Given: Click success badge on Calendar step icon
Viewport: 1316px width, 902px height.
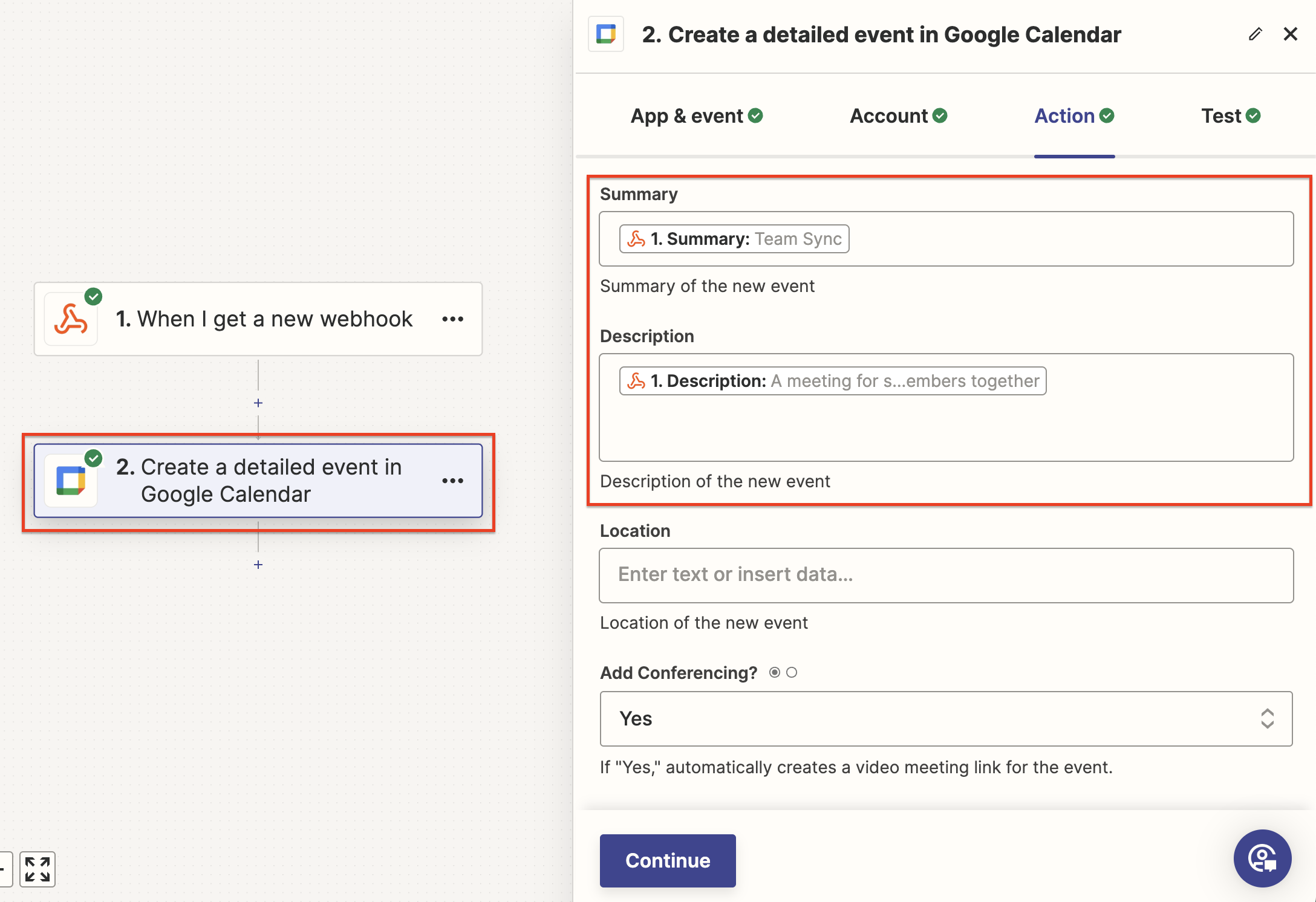Looking at the screenshot, I should 93,458.
